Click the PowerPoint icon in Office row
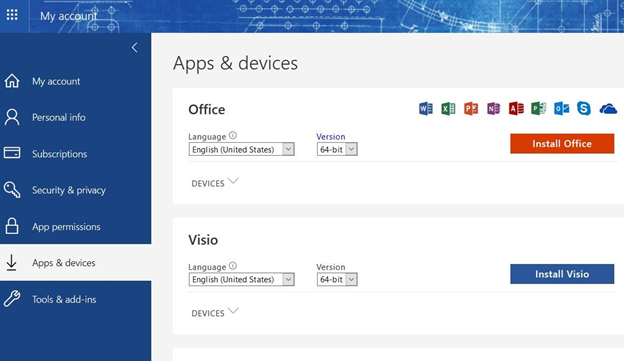Viewport: 624px width, 361px height. (471, 108)
